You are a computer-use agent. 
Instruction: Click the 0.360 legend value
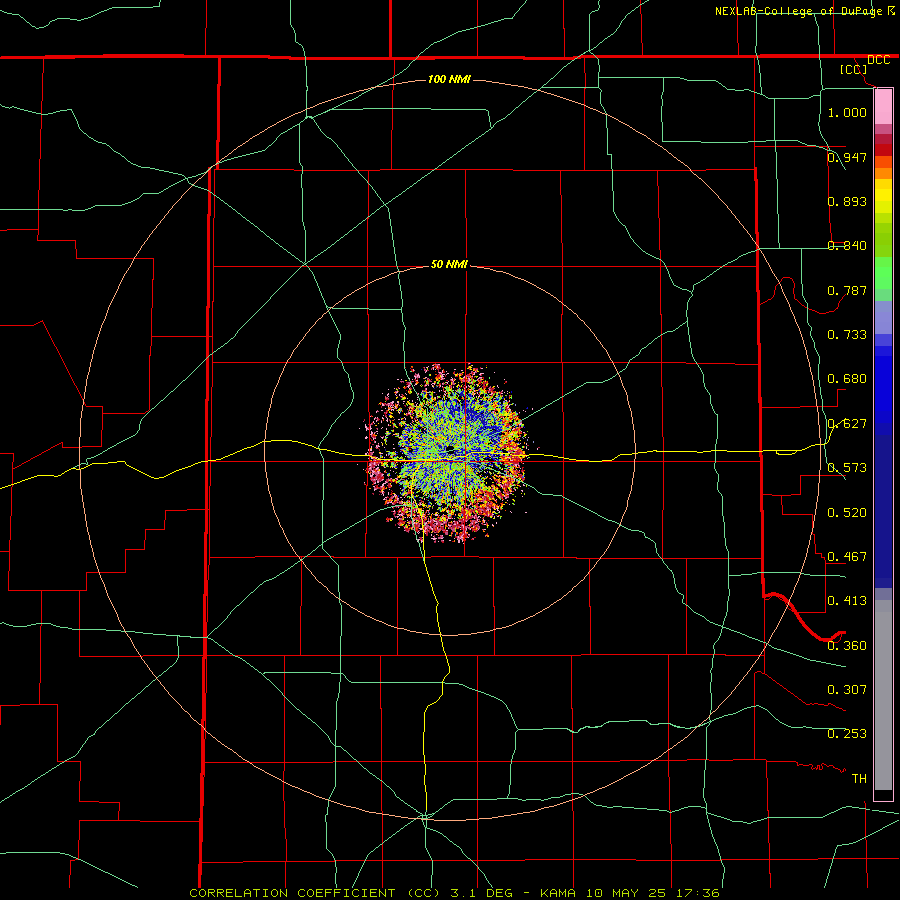click(847, 646)
